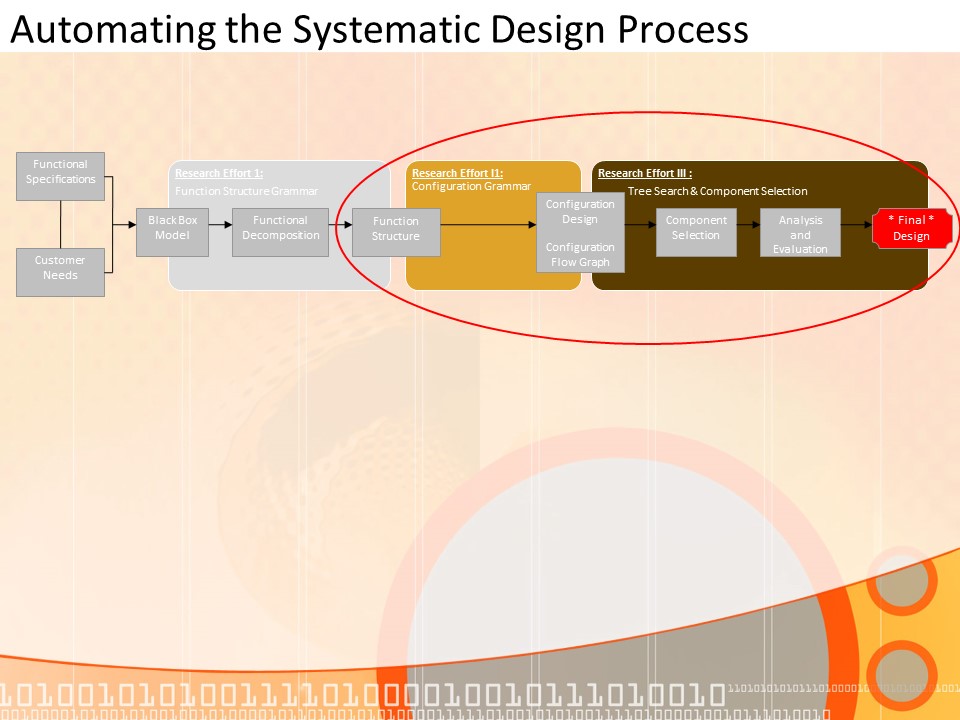
Task: Select the Configuration Grammar label
Action: pyautogui.click(x=471, y=186)
